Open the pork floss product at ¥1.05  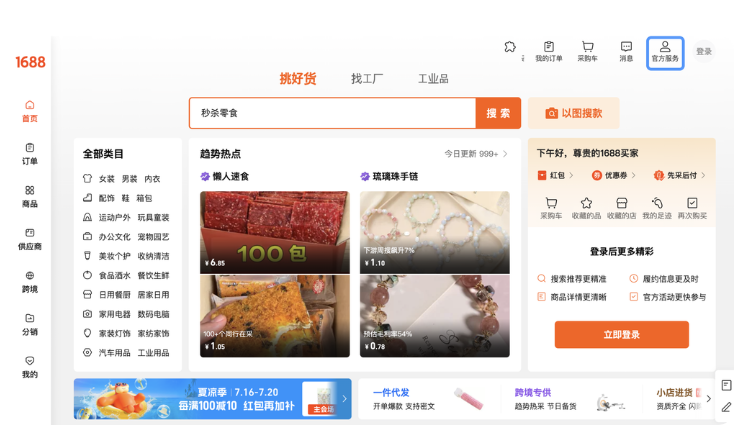pyautogui.click(x=275, y=316)
